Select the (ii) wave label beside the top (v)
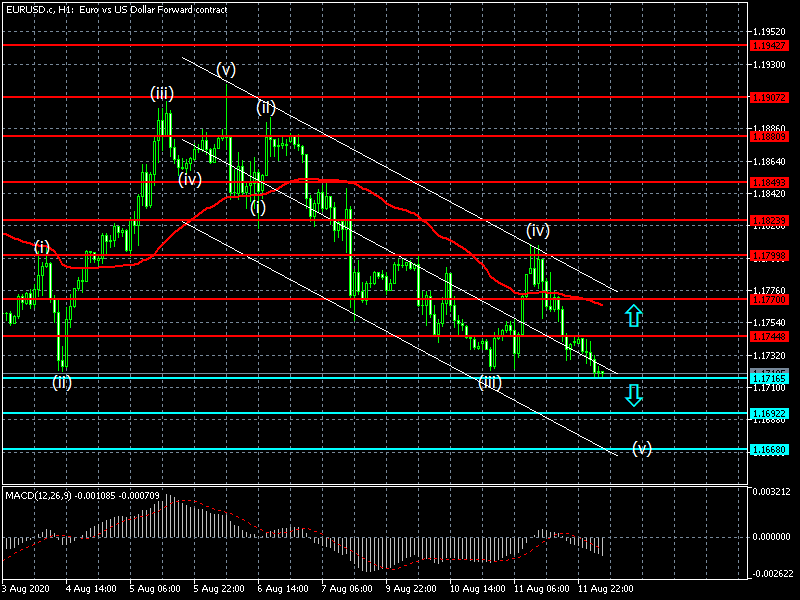This screenshot has width=800, height=600. 265,107
